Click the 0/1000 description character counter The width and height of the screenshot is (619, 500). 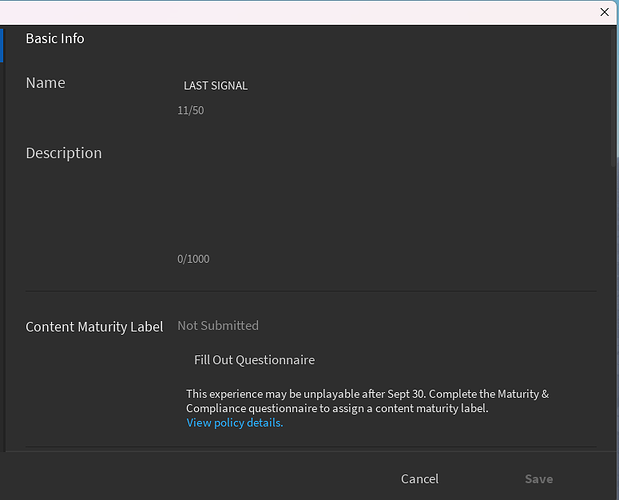[193, 259]
